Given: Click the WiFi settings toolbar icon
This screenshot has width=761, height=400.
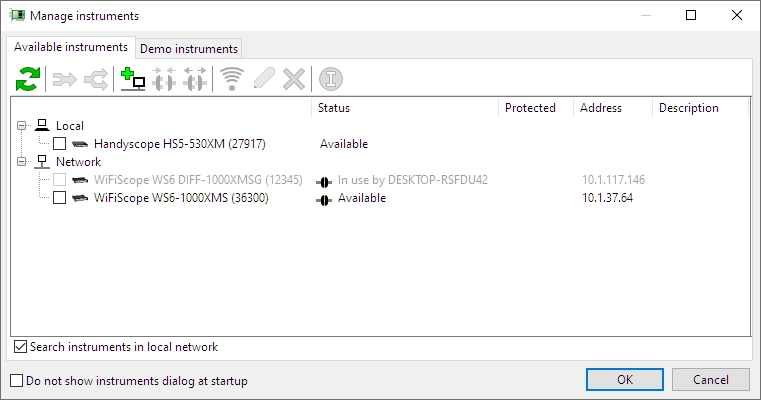Looking at the screenshot, I should (232, 78).
